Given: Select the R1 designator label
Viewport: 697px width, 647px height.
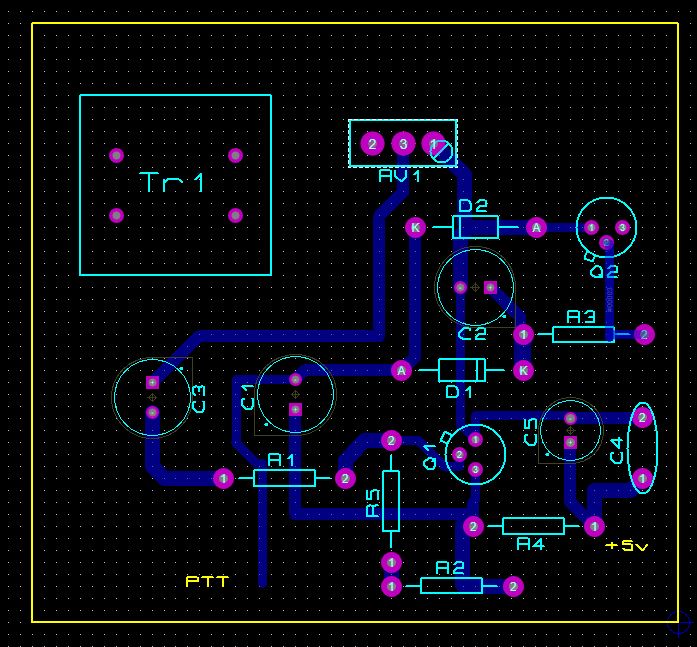Looking at the screenshot, I should coord(281,461).
